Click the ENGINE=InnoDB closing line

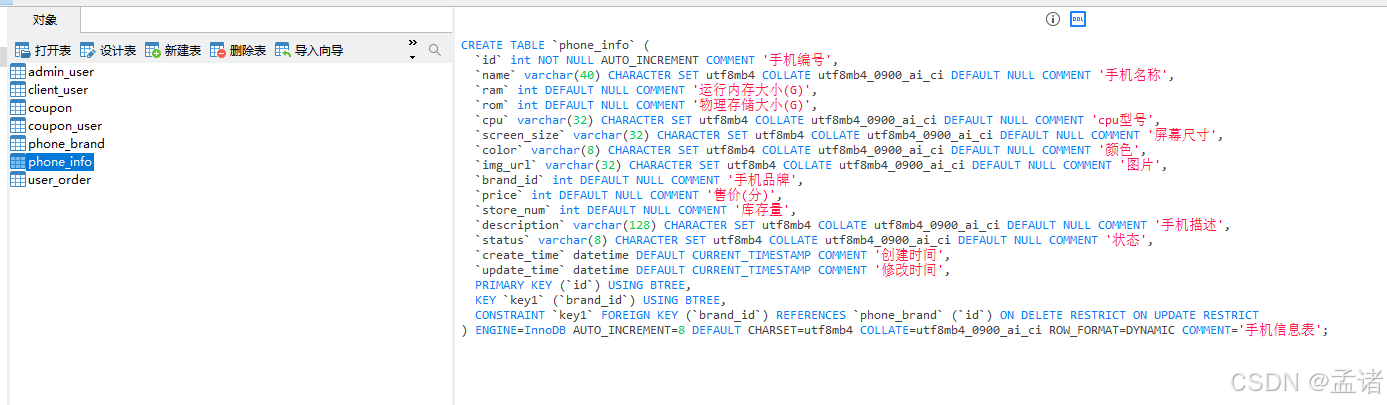896,330
